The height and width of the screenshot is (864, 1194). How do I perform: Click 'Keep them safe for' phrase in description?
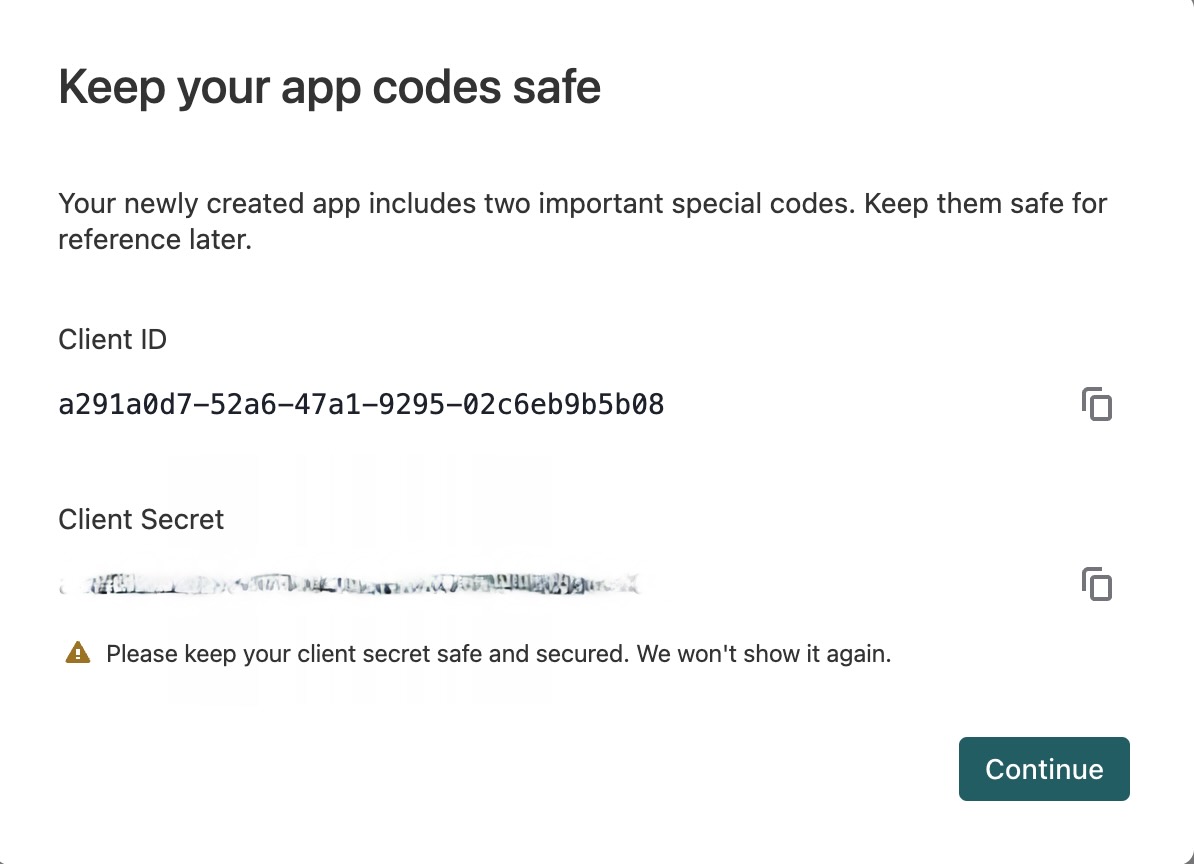(985, 203)
